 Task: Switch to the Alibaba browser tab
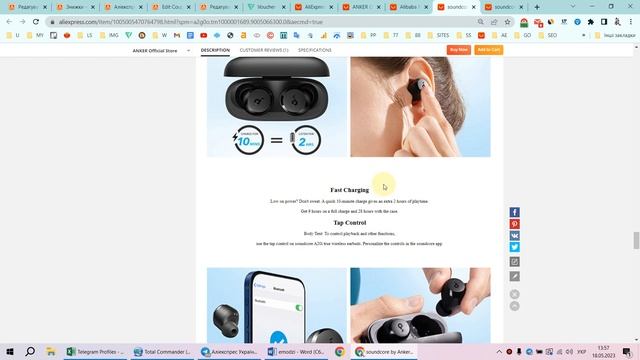pos(408,7)
